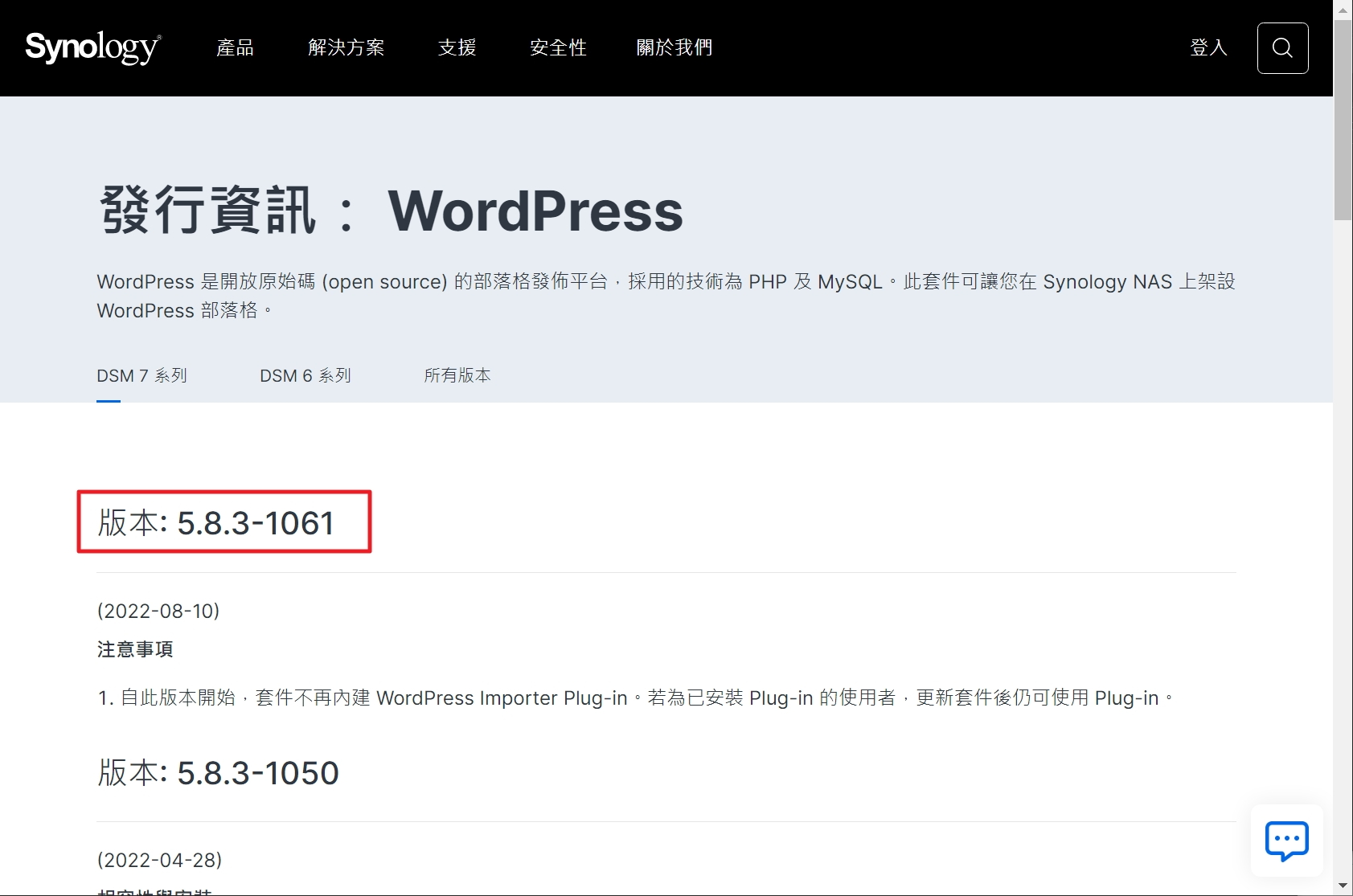Click the 發行資訊： WordPress page title
This screenshot has width=1353, height=896.
click(392, 211)
